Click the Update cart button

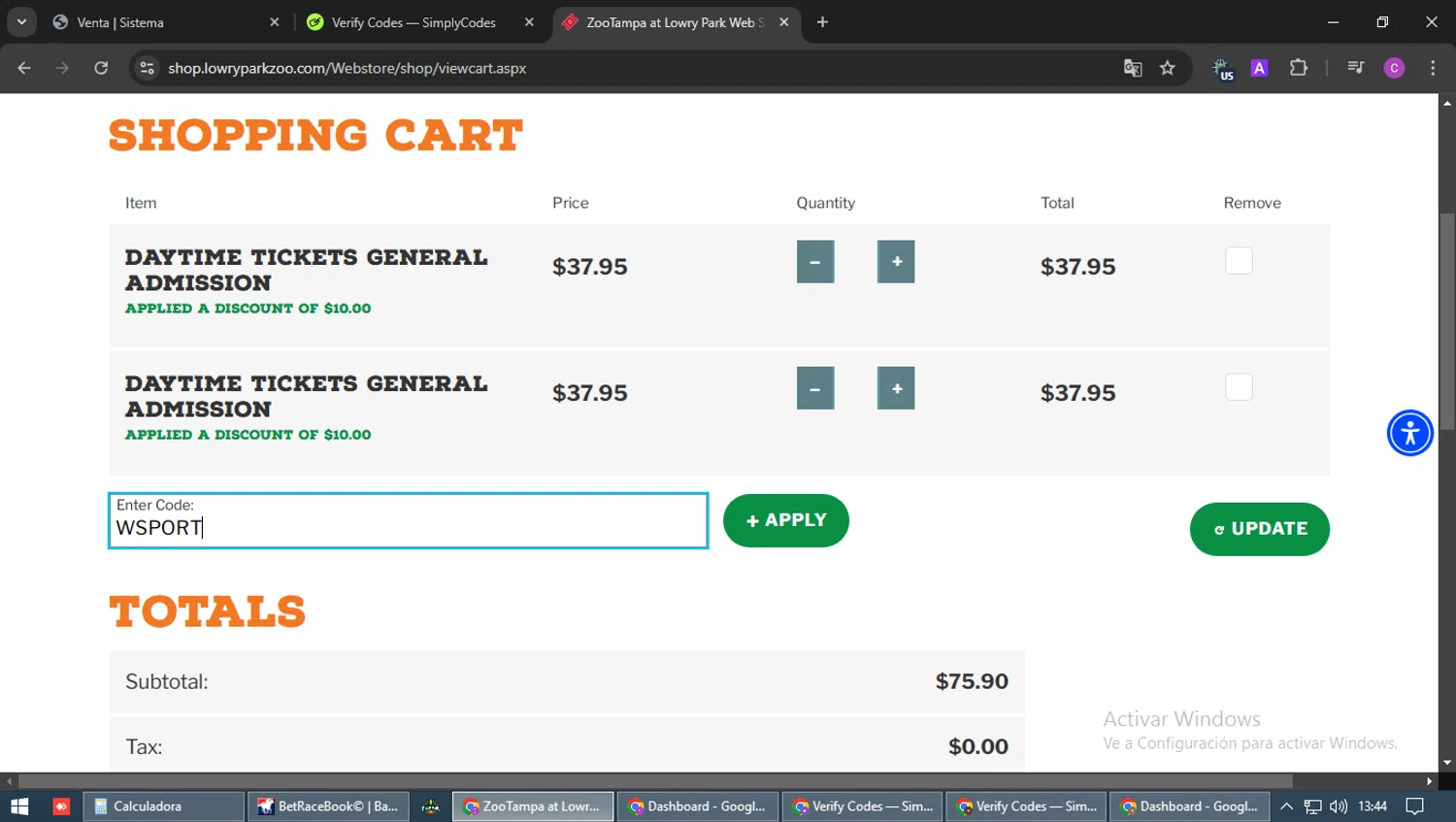pyautogui.click(x=1260, y=529)
